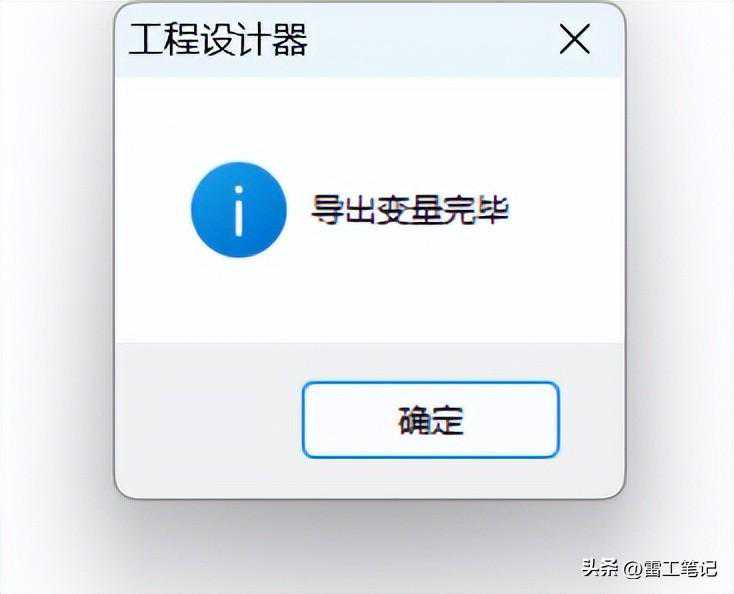The image size is (734, 594).
Task: Click the blue-outlined focused OK button
Action: 431,420
